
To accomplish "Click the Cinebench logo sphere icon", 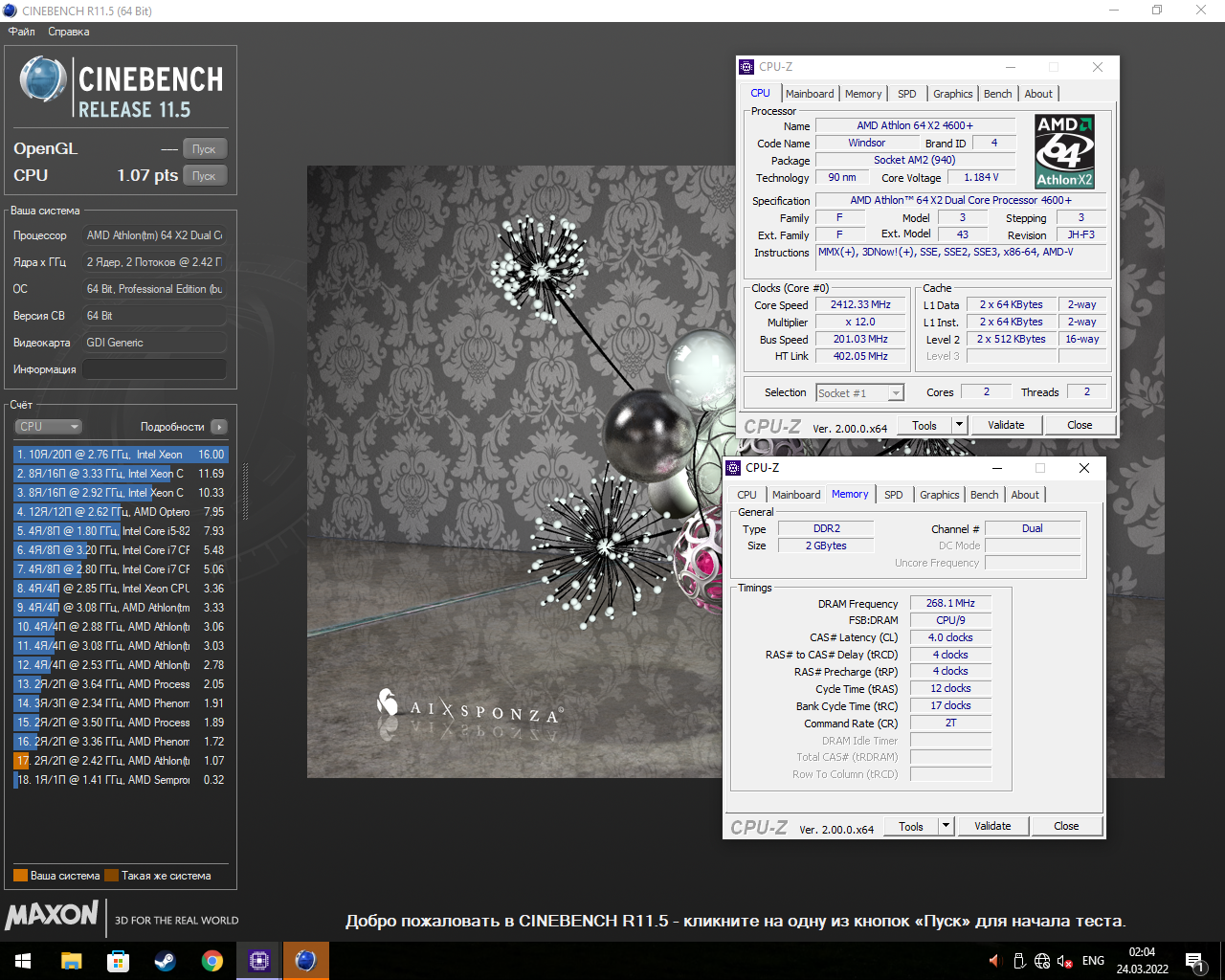I will [x=43, y=79].
